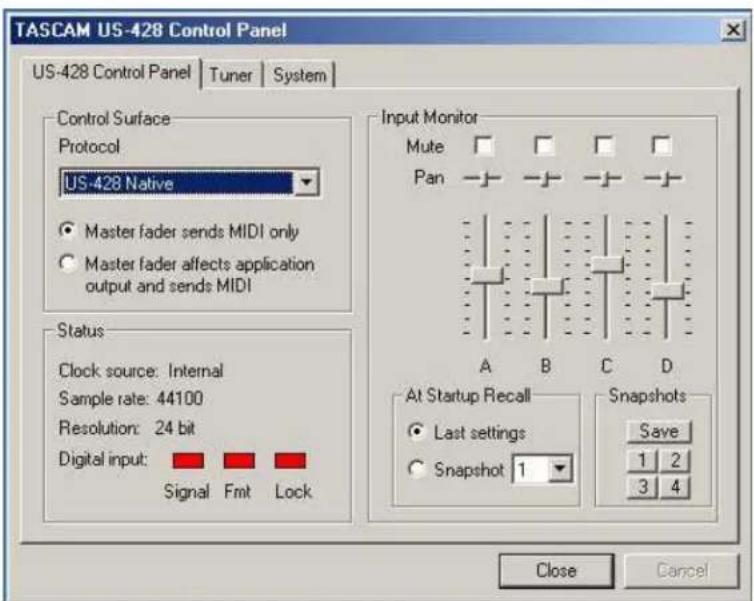Mute input monitor channel C

(x=603, y=145)
